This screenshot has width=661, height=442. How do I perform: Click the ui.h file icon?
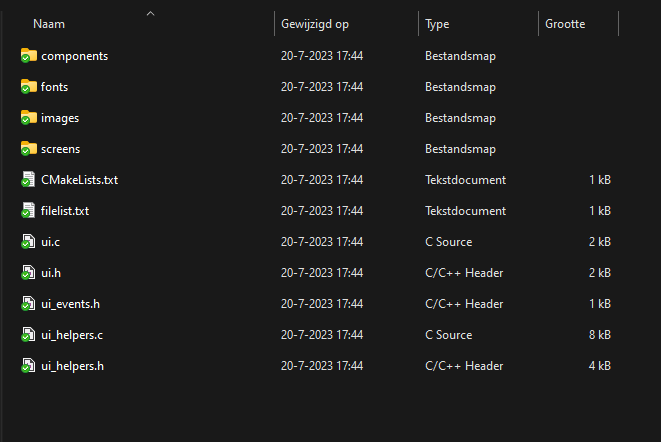pos(28,273)
